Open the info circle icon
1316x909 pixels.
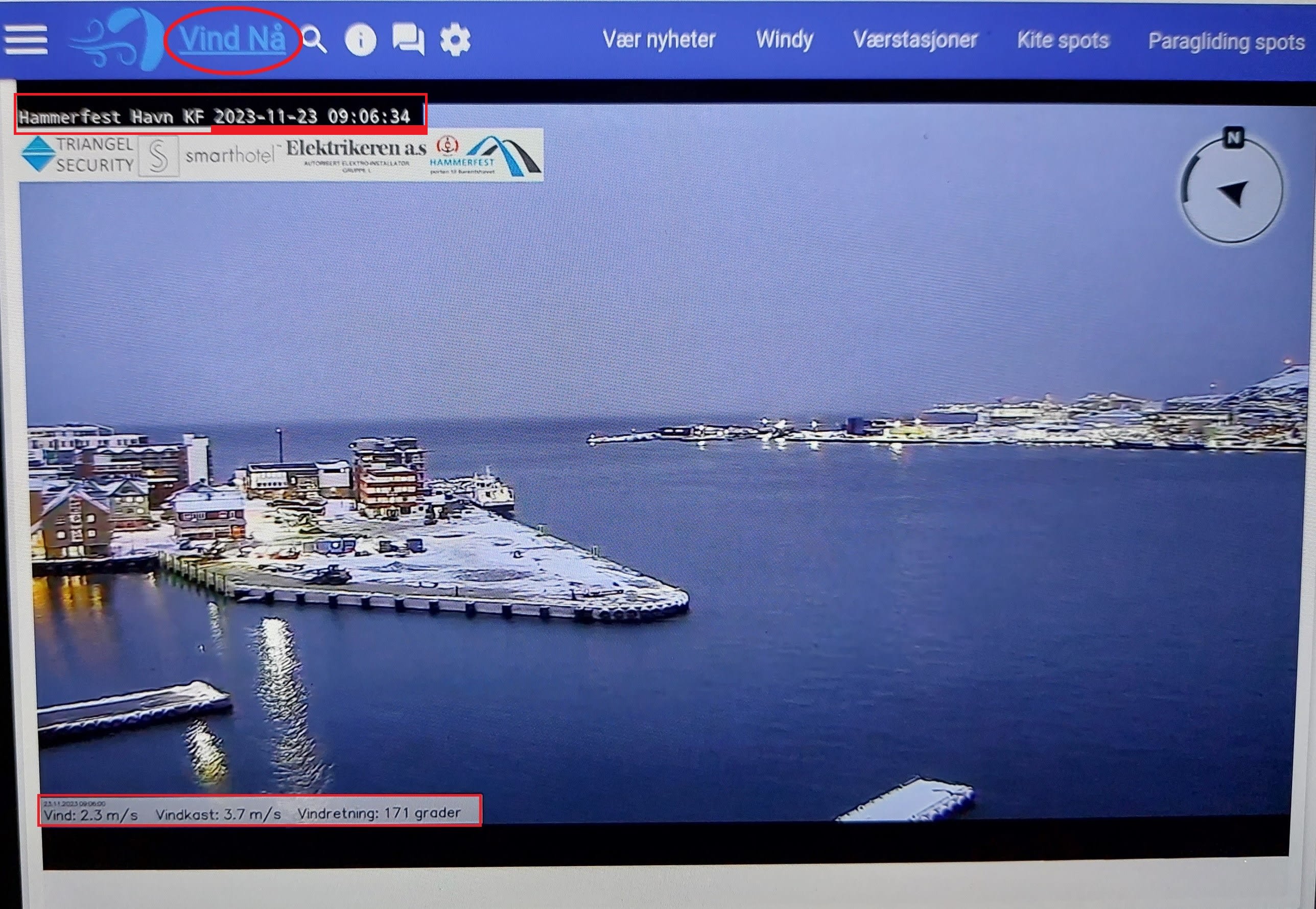pyautogui.click(x=361, y=40)
